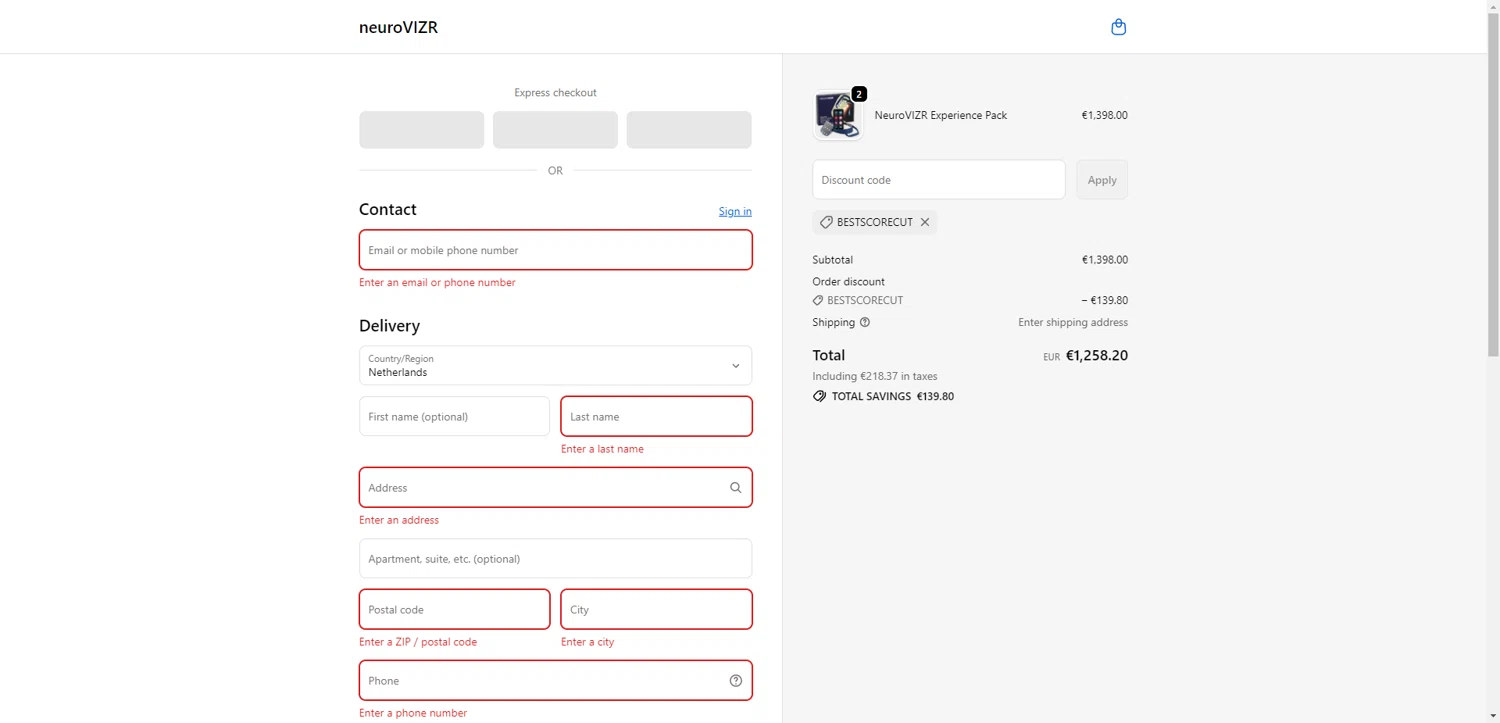Open the shopping bag cart icon
Screen dimensions: 1500x723
coord(1118,27)
